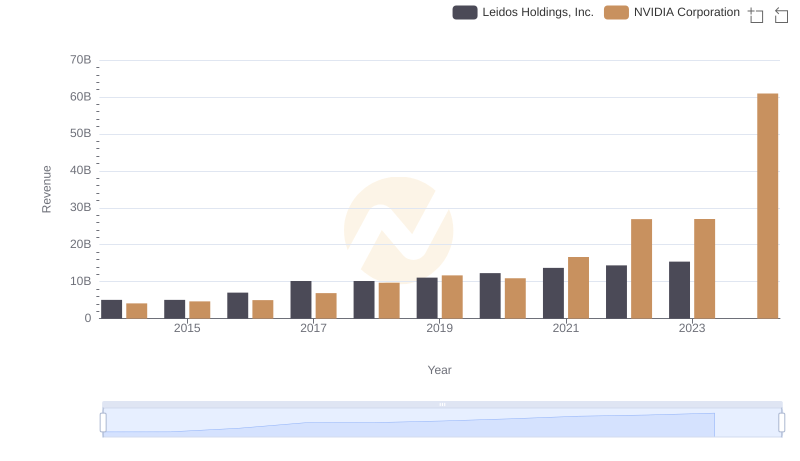Click the NVIDIA bar for 2023
The width and height of the screenshot is (800, 461).
704,269
